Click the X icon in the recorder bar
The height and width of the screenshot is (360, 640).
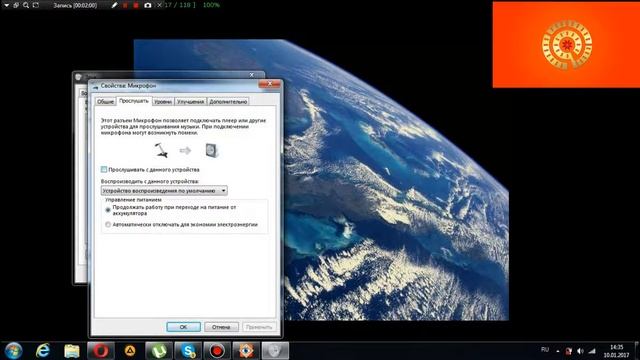point(159,5)
